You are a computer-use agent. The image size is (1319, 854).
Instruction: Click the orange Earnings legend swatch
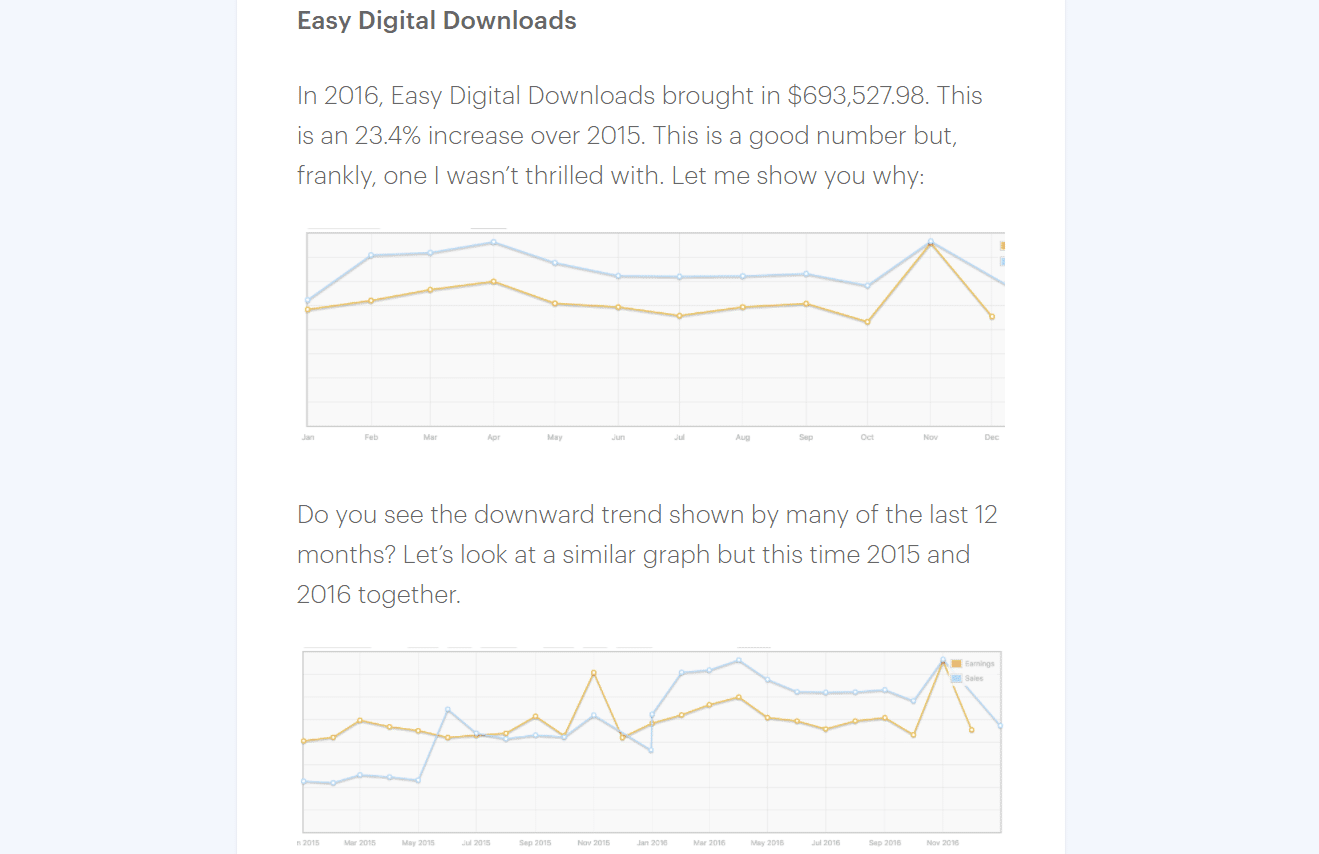(x=957, y=664)
